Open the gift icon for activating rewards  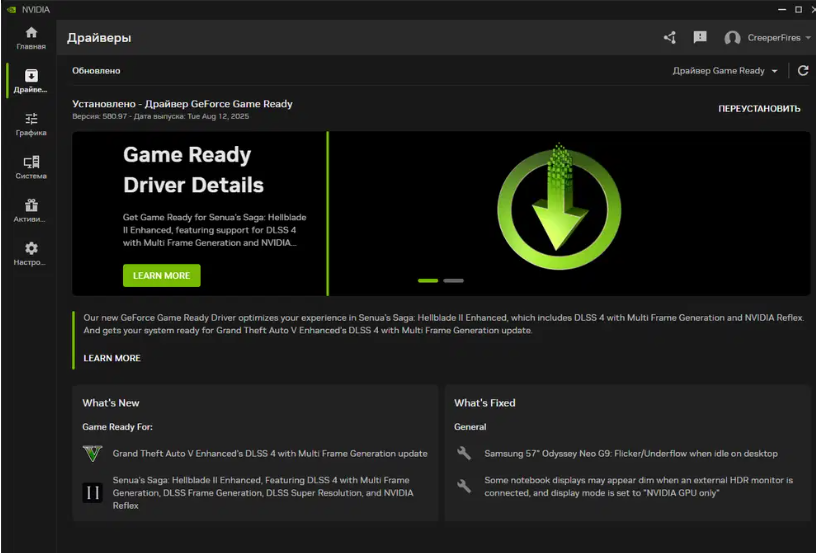click(31, 205)
